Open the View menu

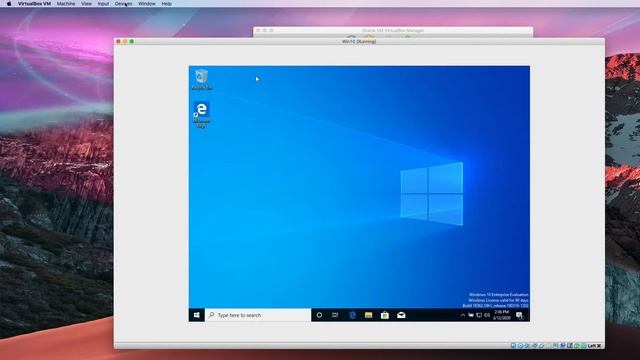[x=87, y=4]
